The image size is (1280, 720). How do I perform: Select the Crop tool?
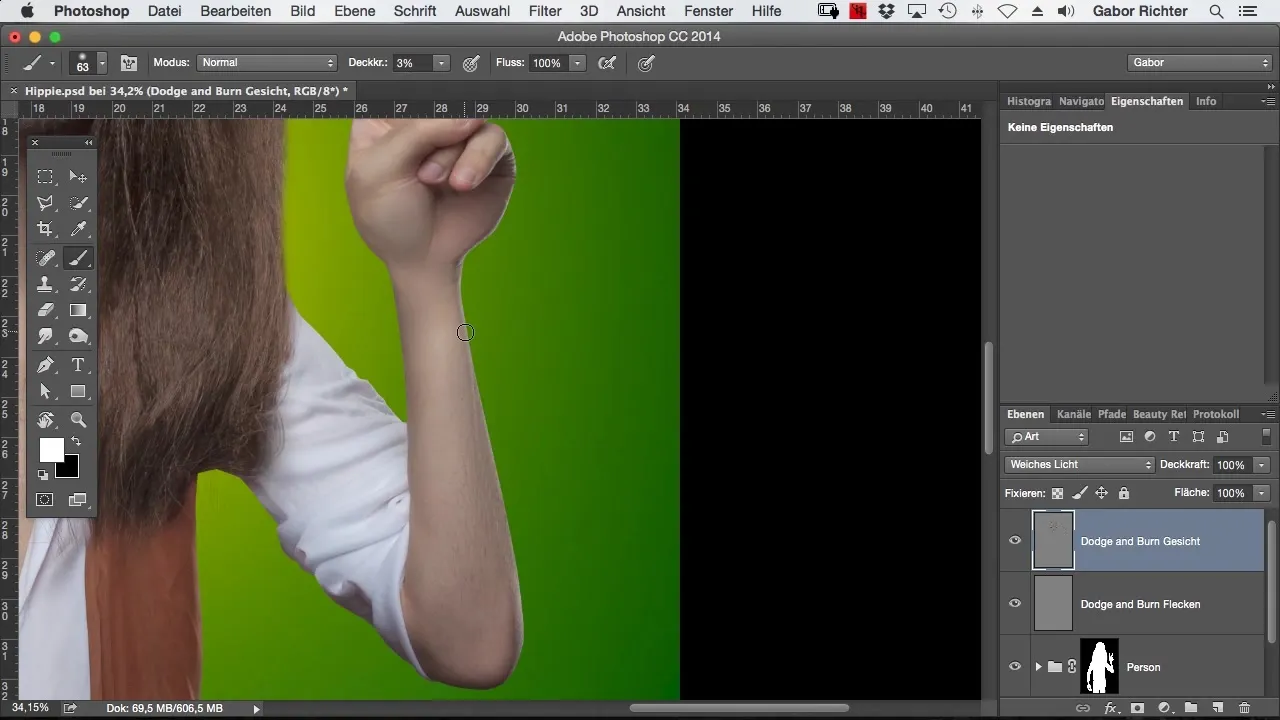(46, 230)
